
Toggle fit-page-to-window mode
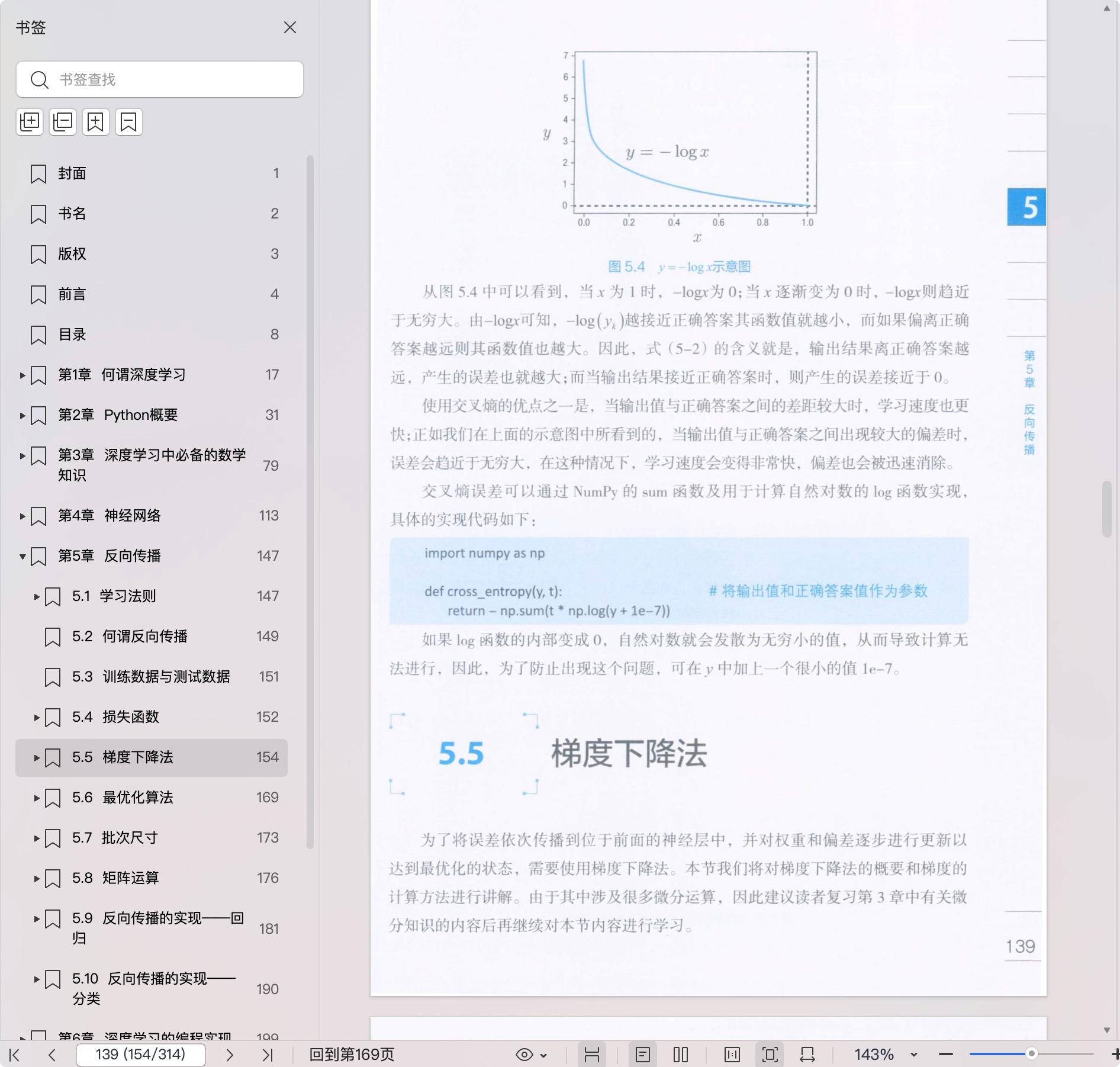(x=770, y=1055)
